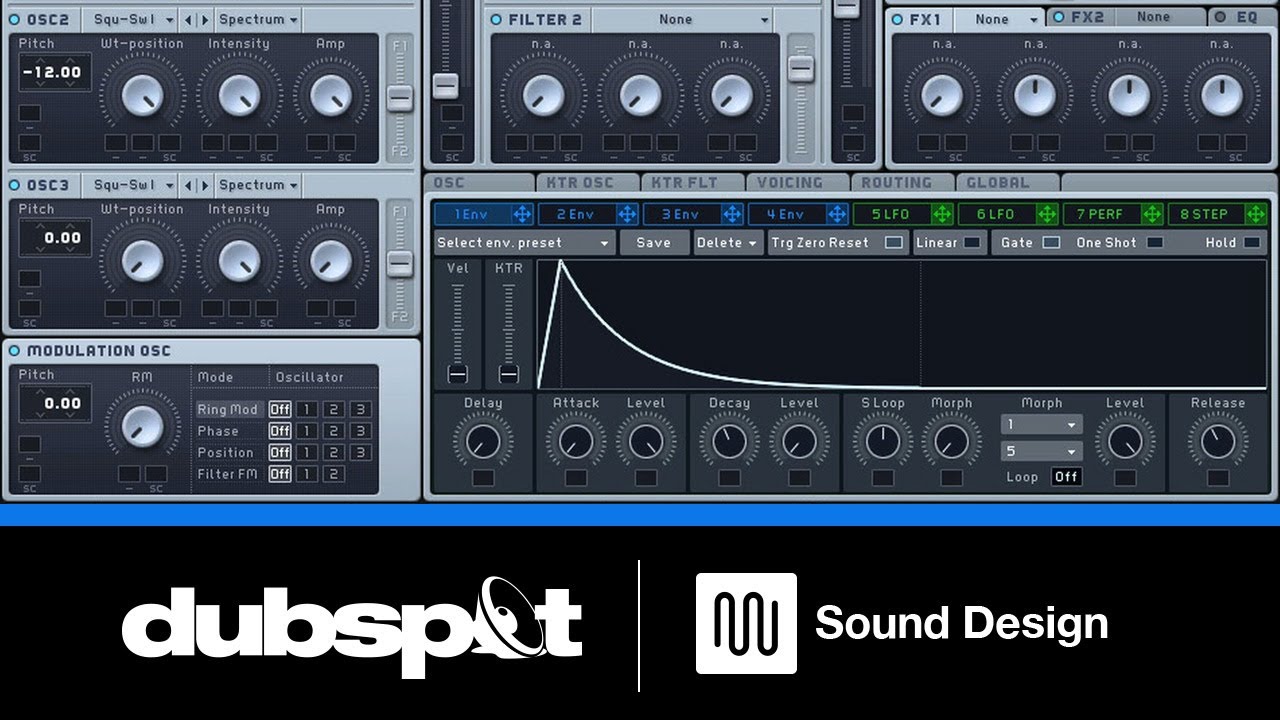This screenshot has width=1280, height=720.
Task: Toggle the Modulation OSC power indicator
Action: pos(15,351)
